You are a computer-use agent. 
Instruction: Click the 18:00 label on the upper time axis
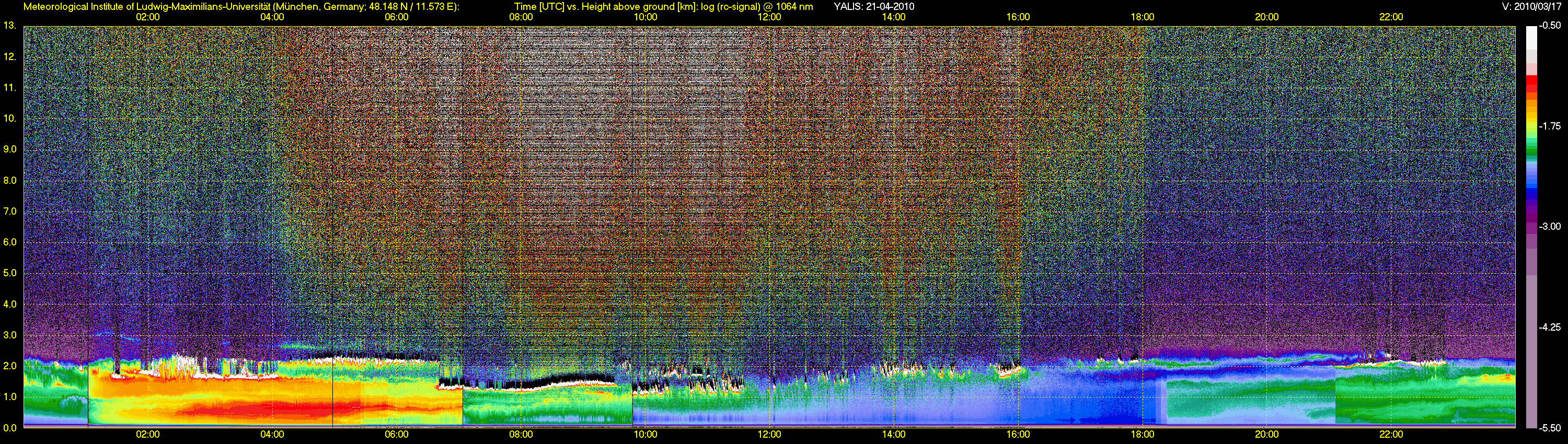[x=1143, y=17]
